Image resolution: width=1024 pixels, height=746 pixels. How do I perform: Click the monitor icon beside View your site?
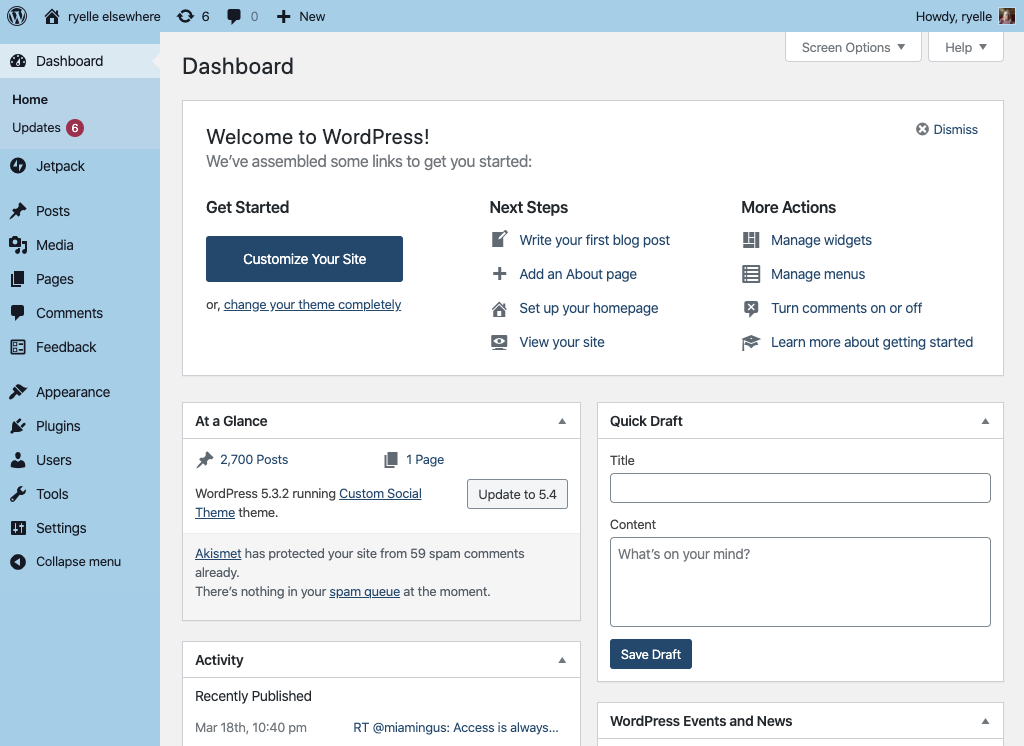point(499,342)
